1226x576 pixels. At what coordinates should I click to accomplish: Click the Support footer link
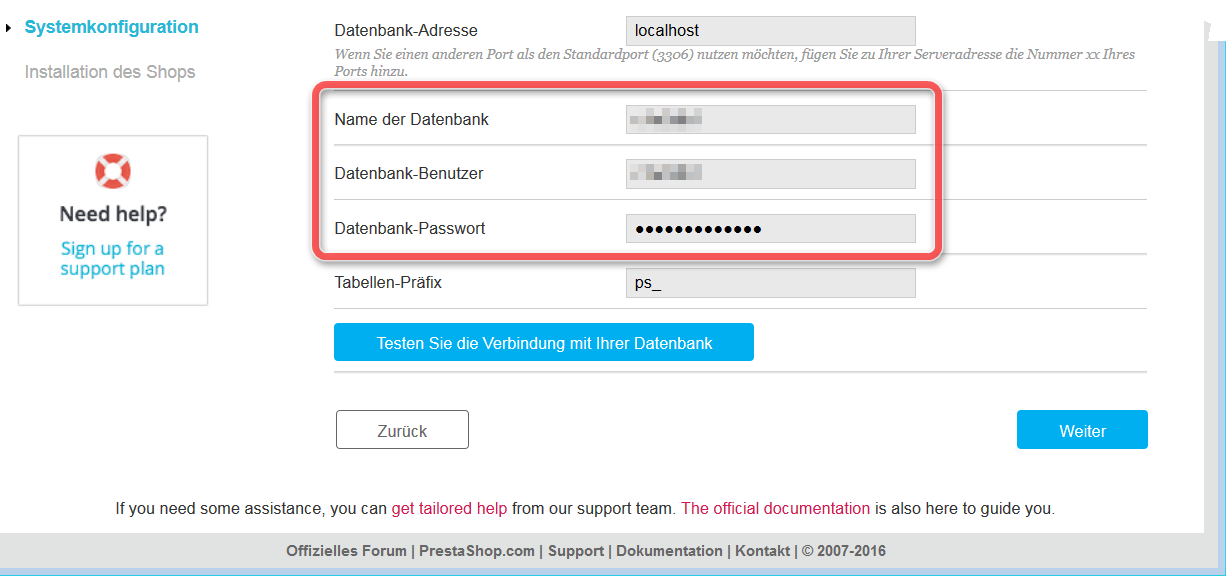pyautogui.click(x=575, y=550)
